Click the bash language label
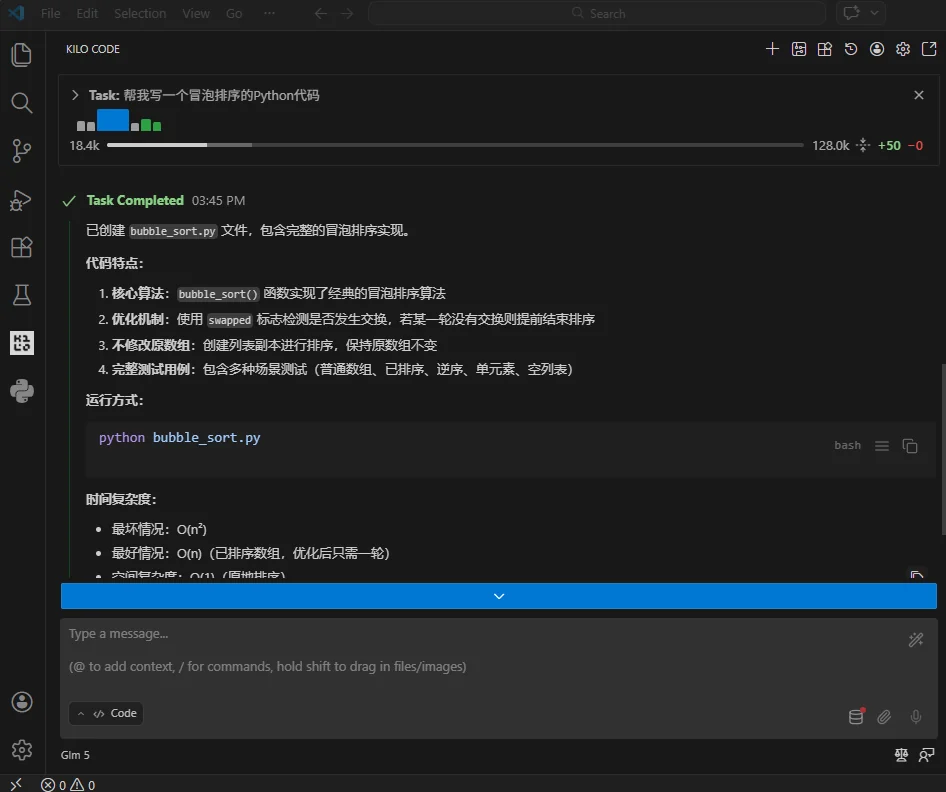Image resolution: width=946 pixels, height=792 pixels. click(x=847, y=445)
